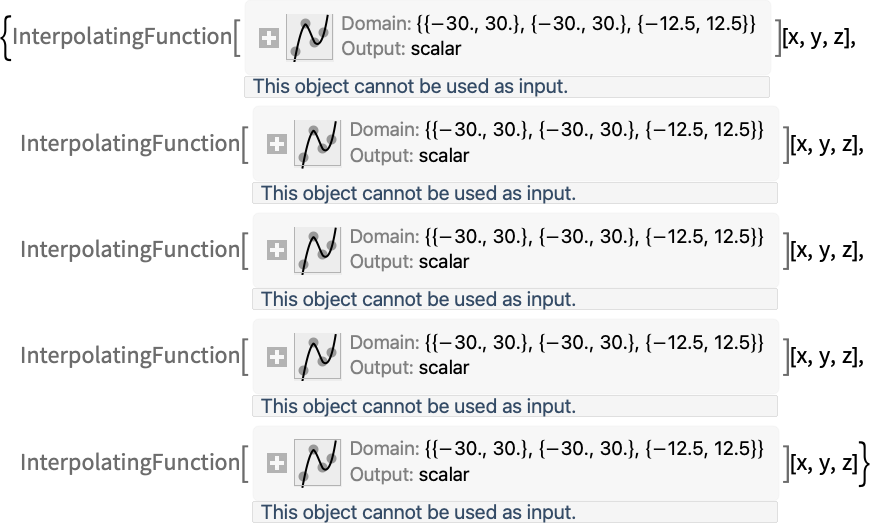The image size is (873, 527).
Task: Select the second 'cannot be used as input' bar
Action: [515, 193]
